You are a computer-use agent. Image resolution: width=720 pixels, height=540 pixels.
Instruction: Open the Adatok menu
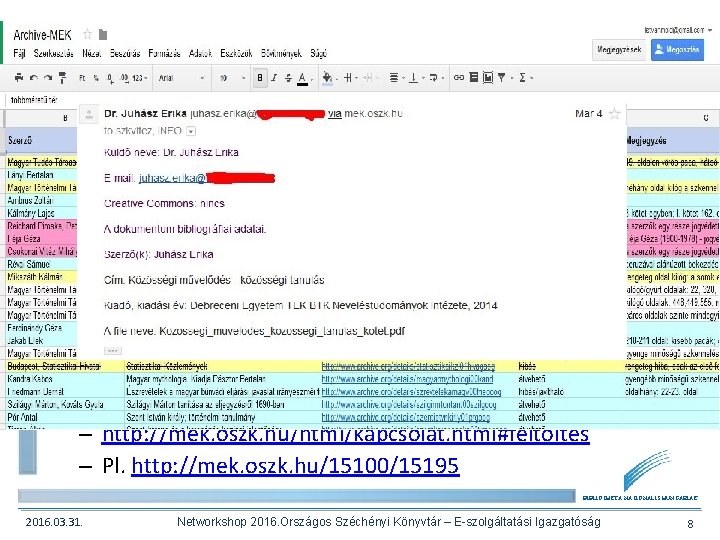[200, 53]
